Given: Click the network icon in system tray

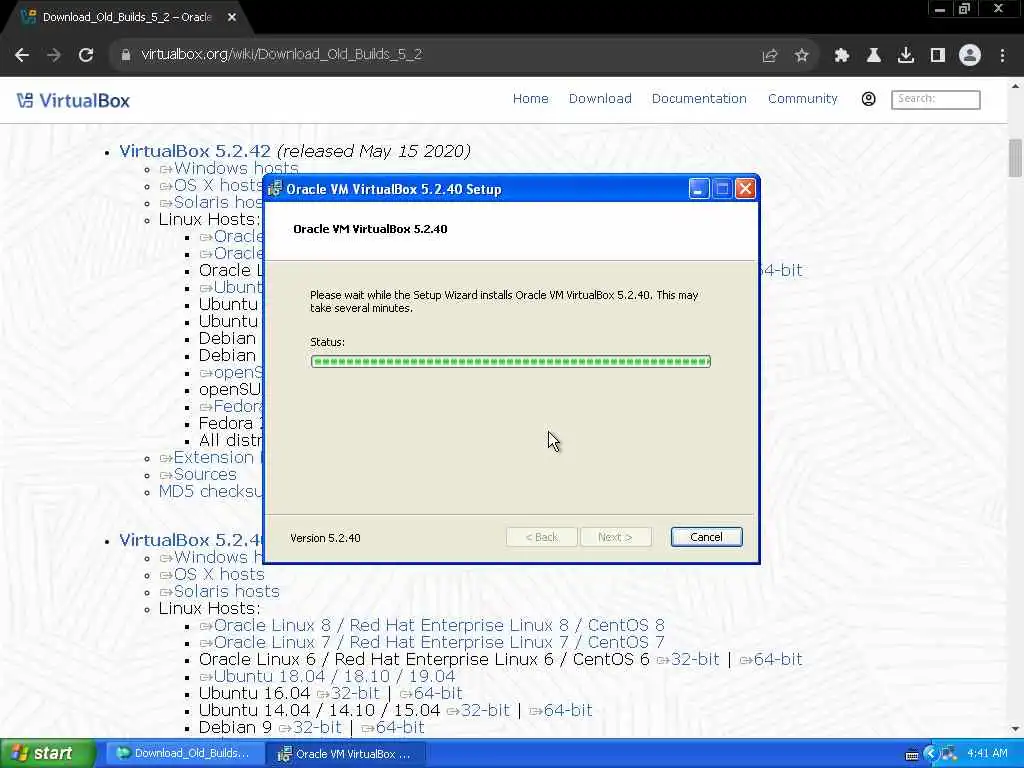Looking at the screenshot, I should (x=948, y=754).
